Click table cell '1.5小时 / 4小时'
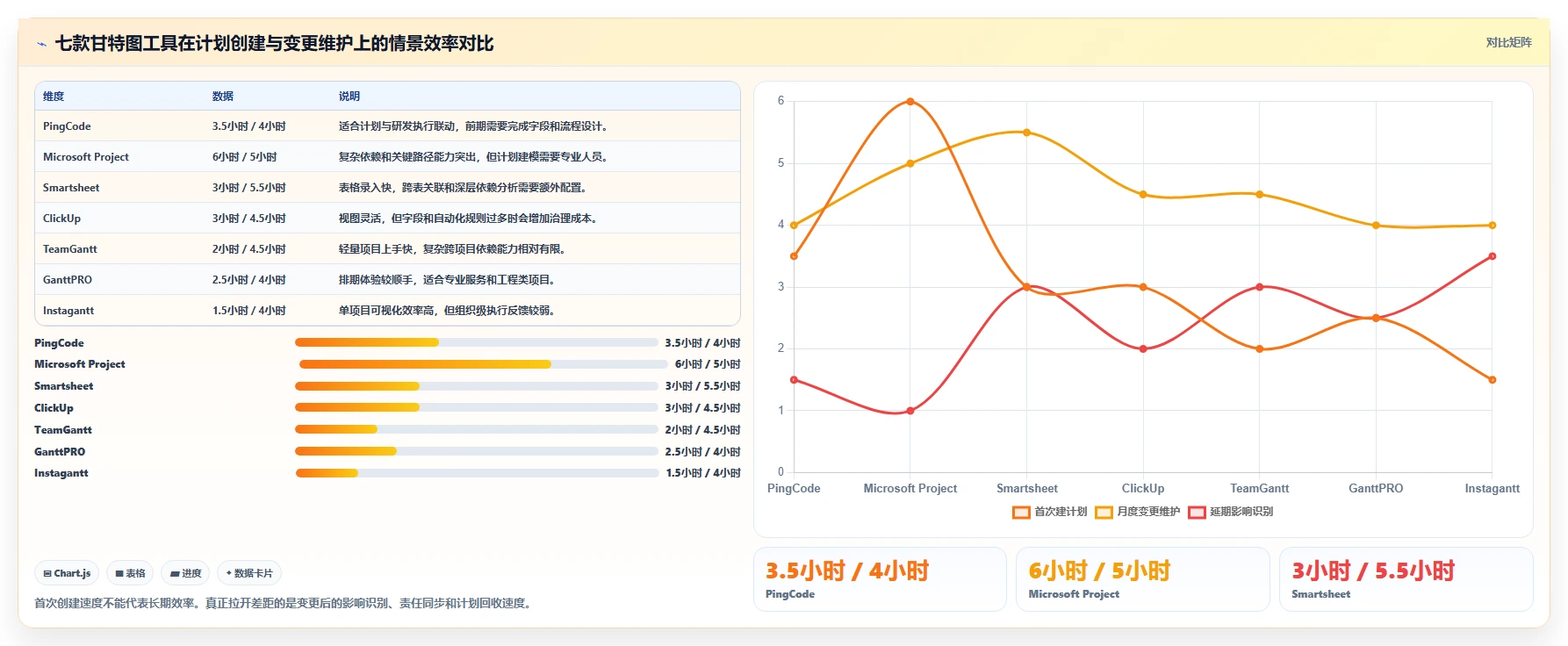 tap(248, 311)
